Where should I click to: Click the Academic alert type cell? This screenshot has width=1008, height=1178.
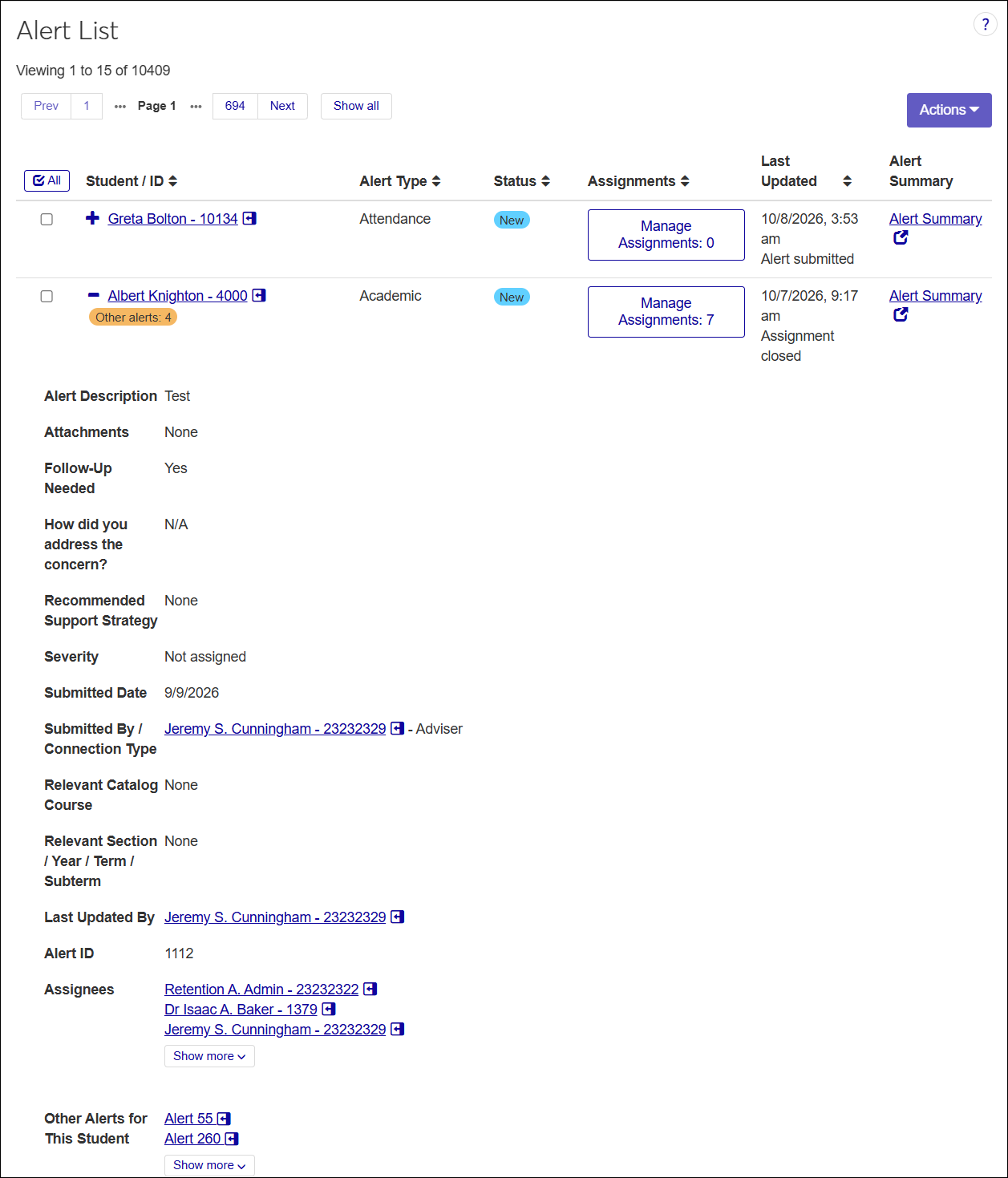tap(391, 296)
